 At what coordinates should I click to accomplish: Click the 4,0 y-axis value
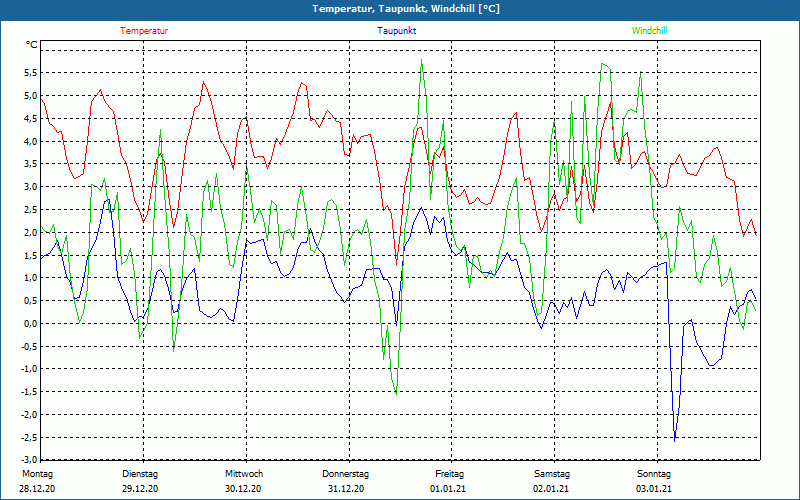tap(30, 141)
